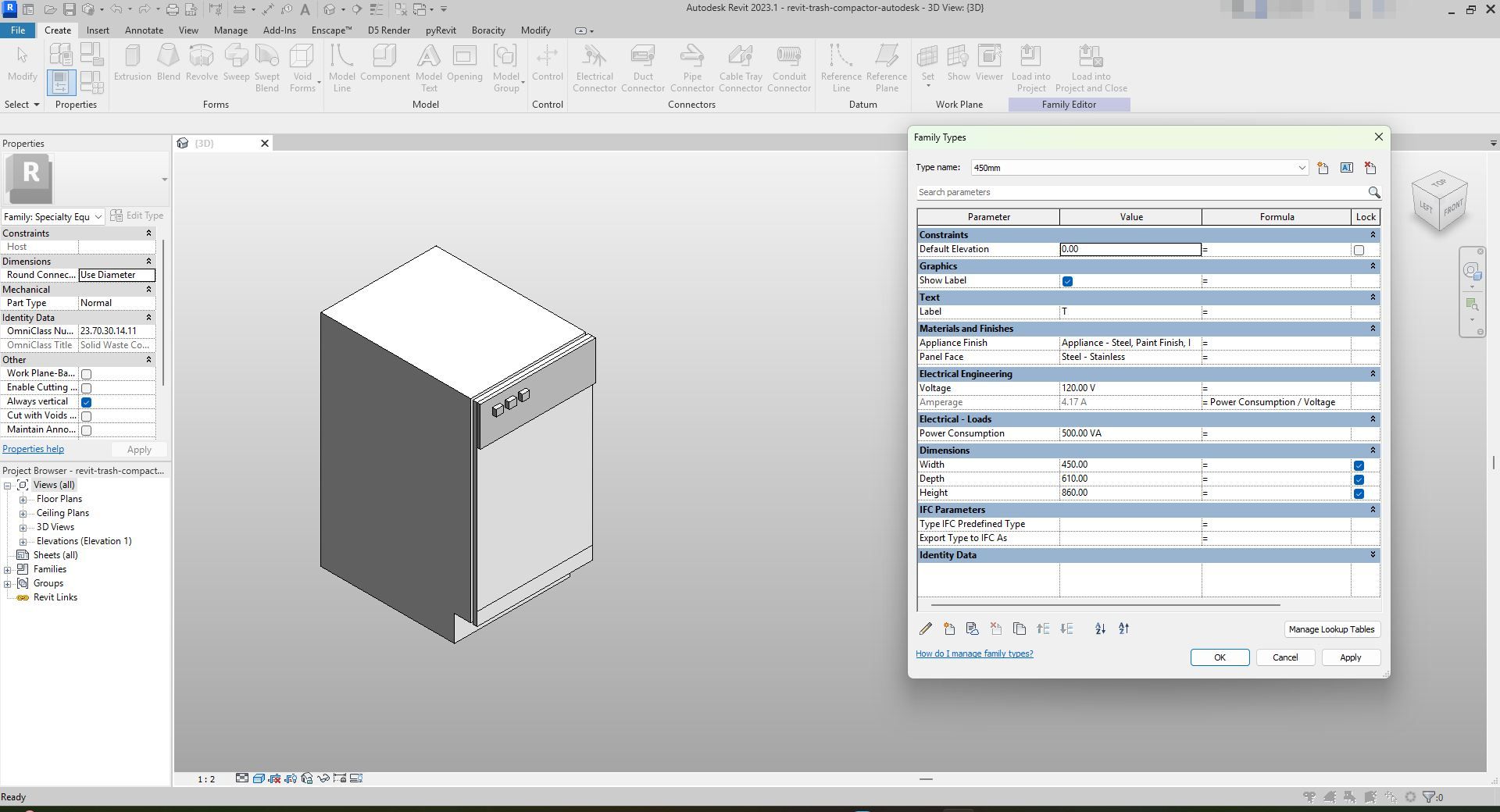Viewport: 1500px width, 812px height.
Task: Open the Select panel dropdown
Action: [x=22, y=105]
